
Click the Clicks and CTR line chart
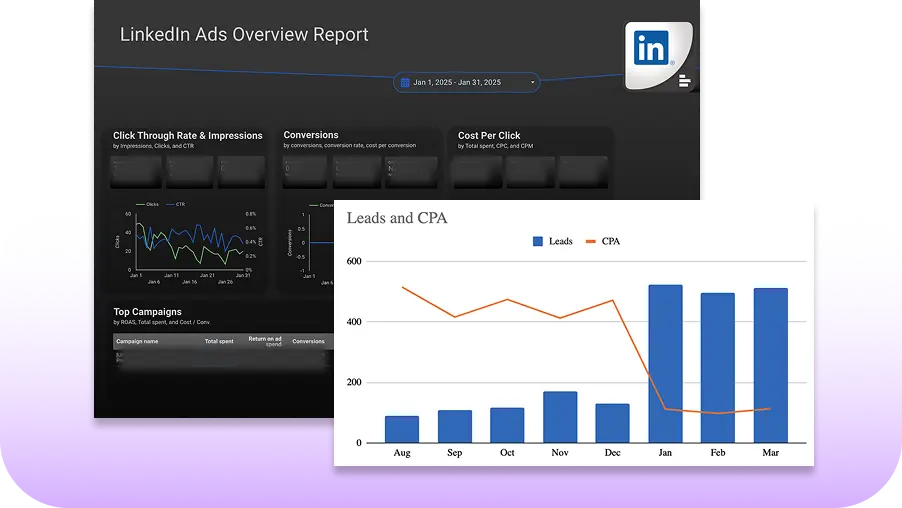[x=189, y=242]
